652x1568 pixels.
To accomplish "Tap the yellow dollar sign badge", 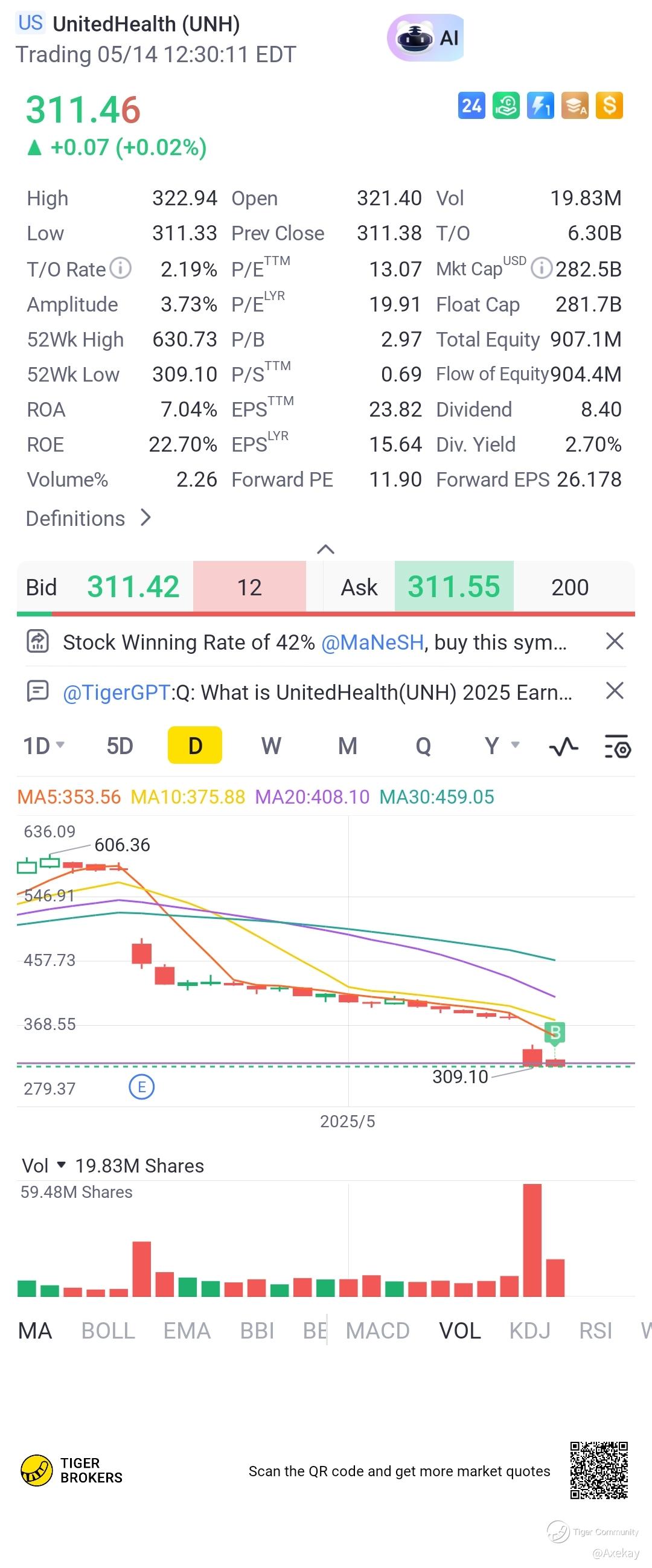I will [x=609, y=106].
